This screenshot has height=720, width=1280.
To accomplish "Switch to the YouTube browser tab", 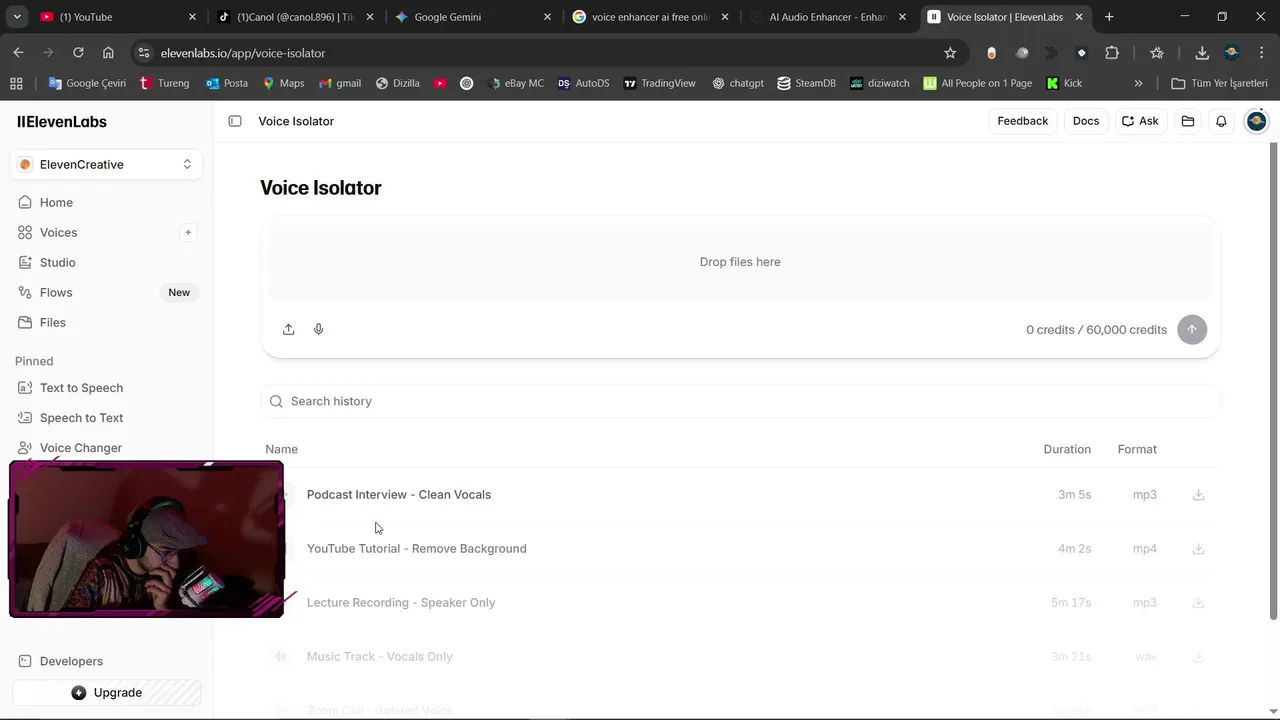I will tap(118, 17).
